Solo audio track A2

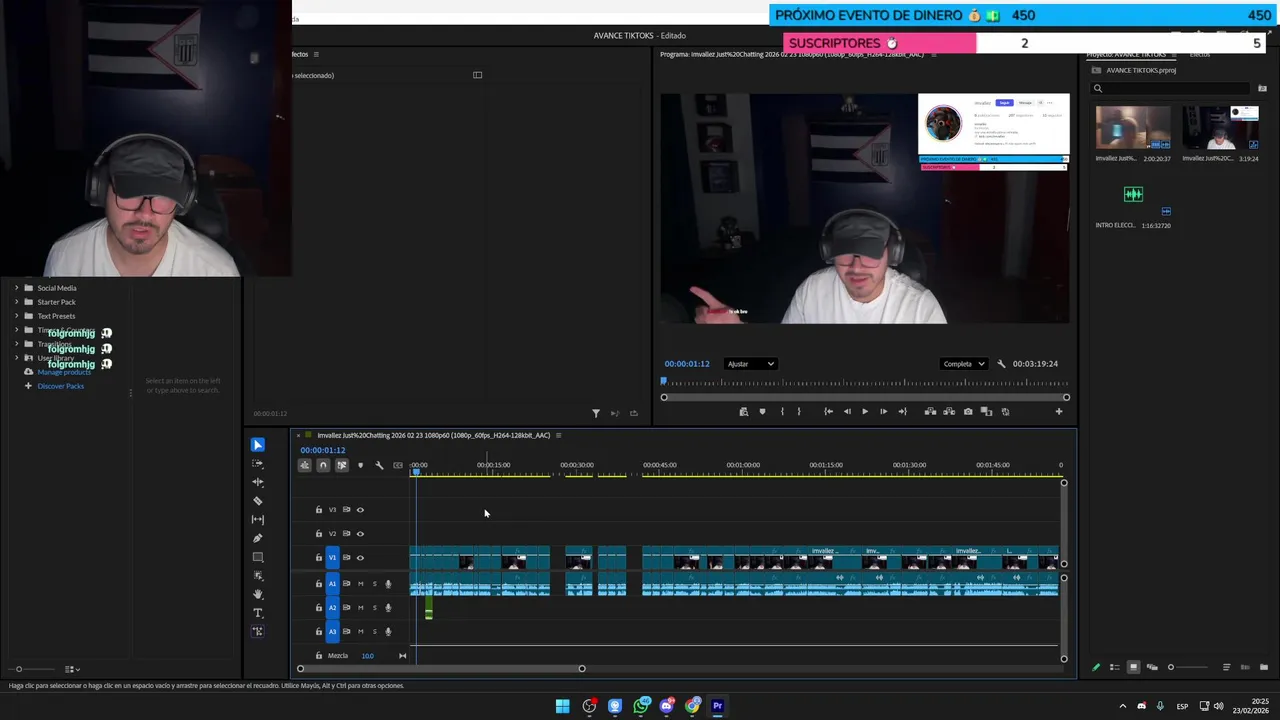(375, 608)
